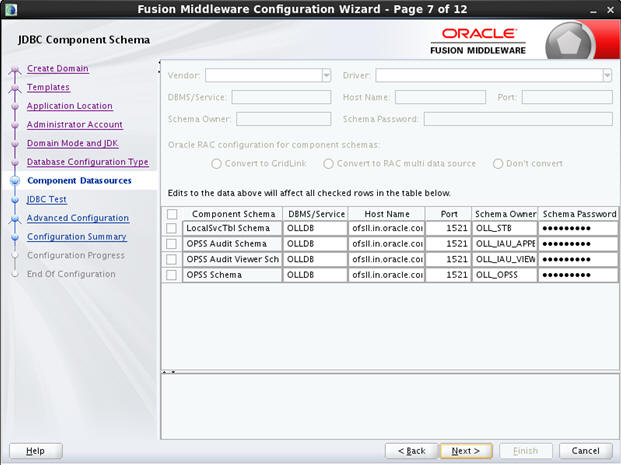Click the Schema Owner column header

coord(505,214)
